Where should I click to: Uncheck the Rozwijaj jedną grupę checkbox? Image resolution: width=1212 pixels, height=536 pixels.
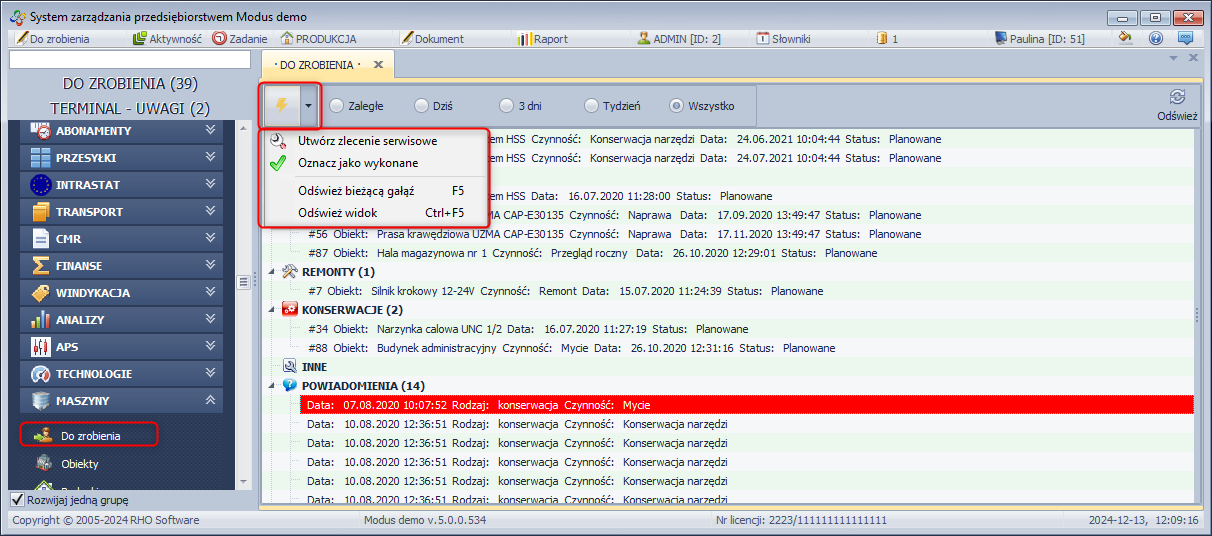coord(17,500)
